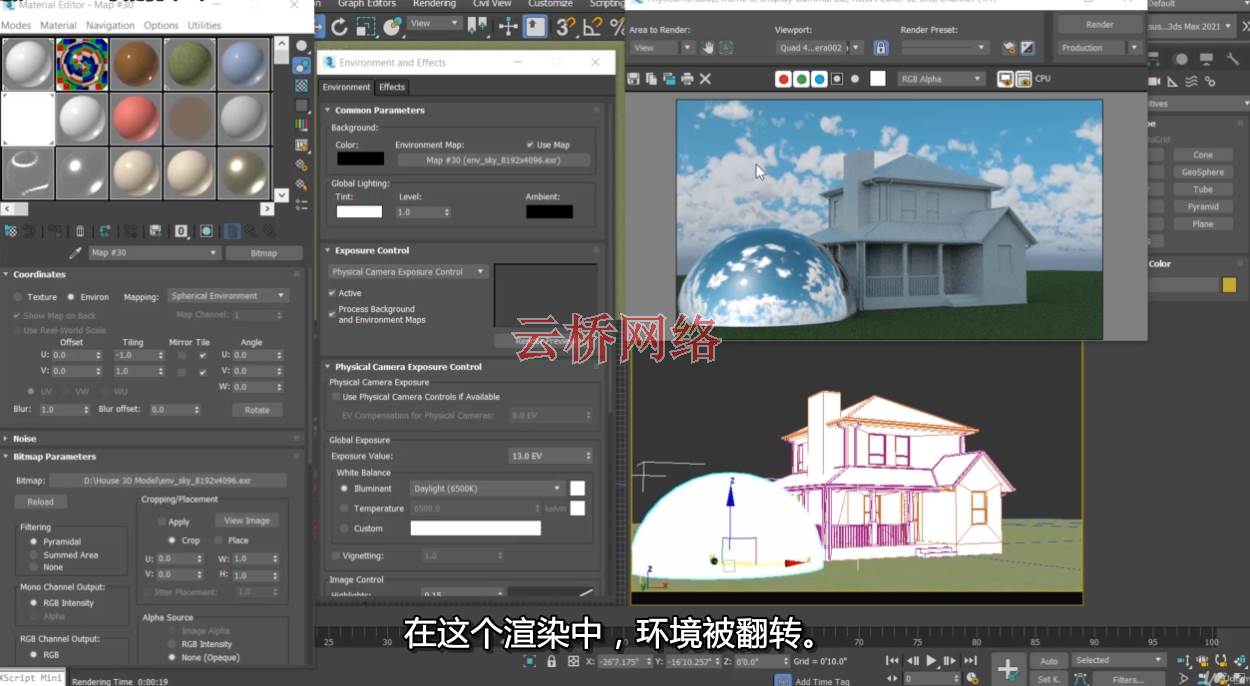Select the Environ mapping radio button
The width and height of the screenshot is (1250, 686).
[71, 297]
